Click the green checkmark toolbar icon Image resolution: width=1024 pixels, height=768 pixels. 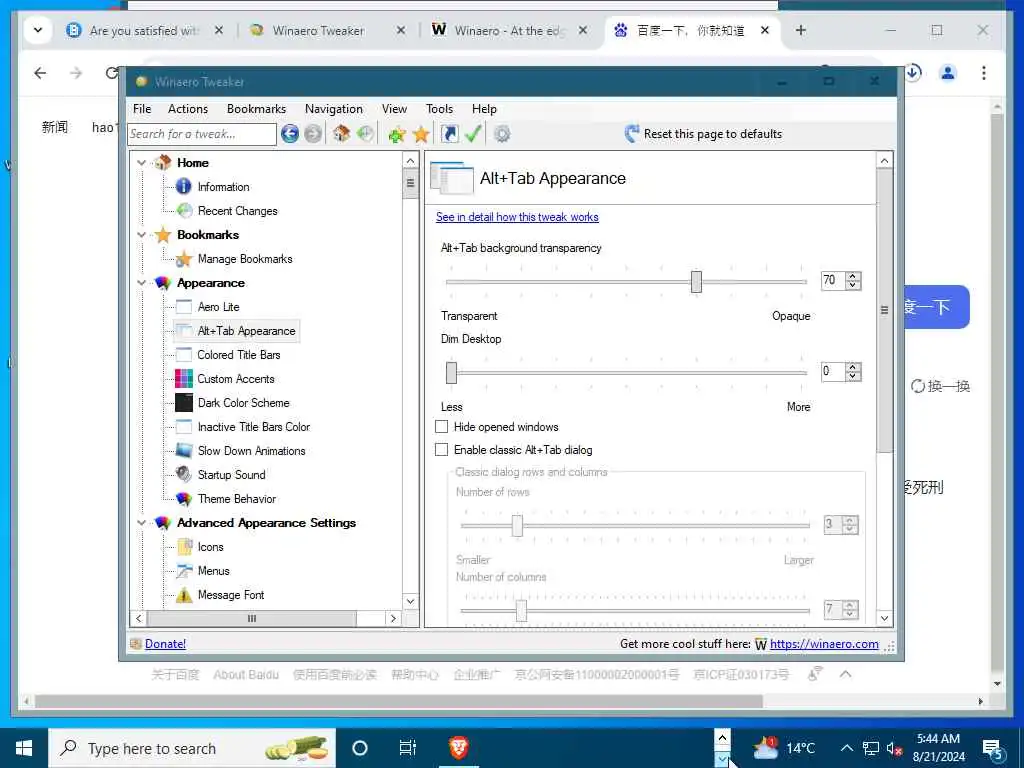coord(473,134)
